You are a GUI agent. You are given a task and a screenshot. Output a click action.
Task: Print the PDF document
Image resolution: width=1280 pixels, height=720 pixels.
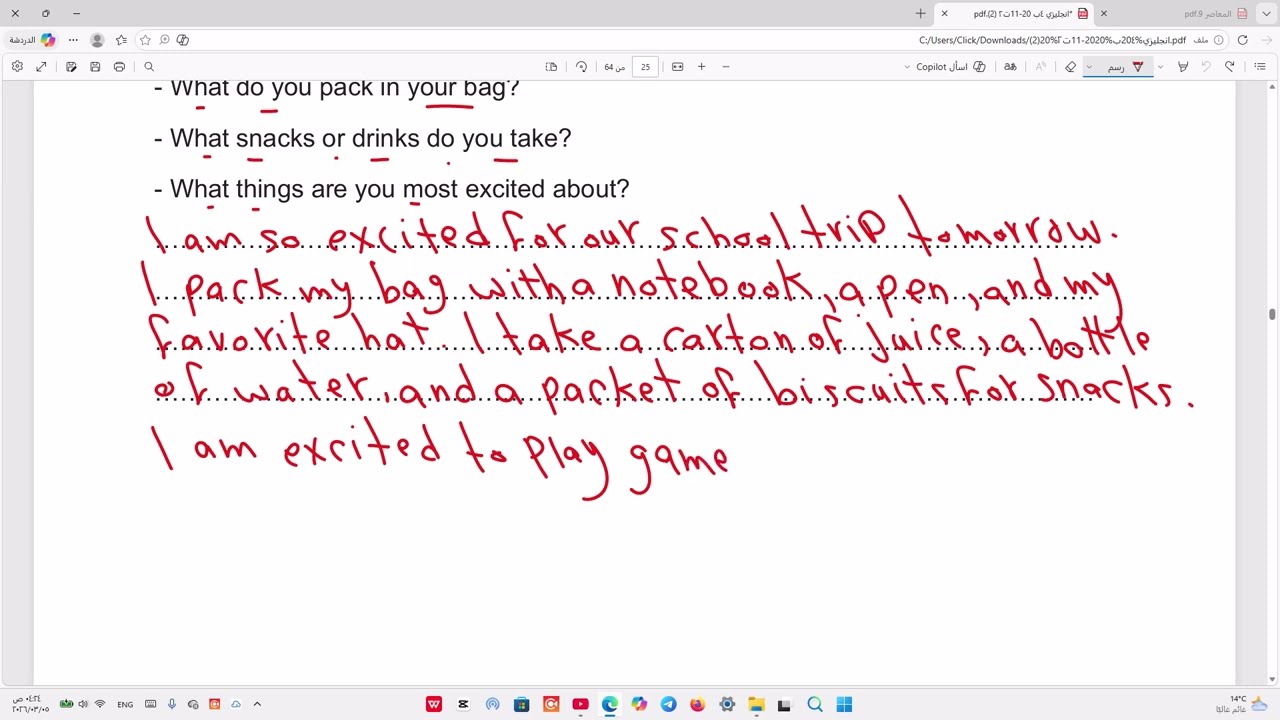(x=119, y=67)
